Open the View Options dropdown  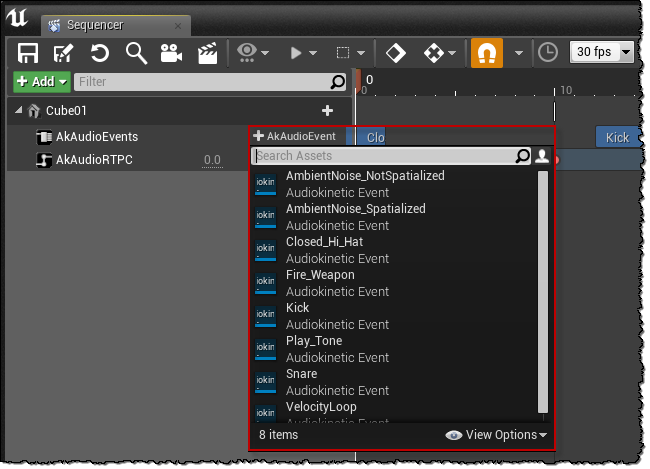pos(496,435)
